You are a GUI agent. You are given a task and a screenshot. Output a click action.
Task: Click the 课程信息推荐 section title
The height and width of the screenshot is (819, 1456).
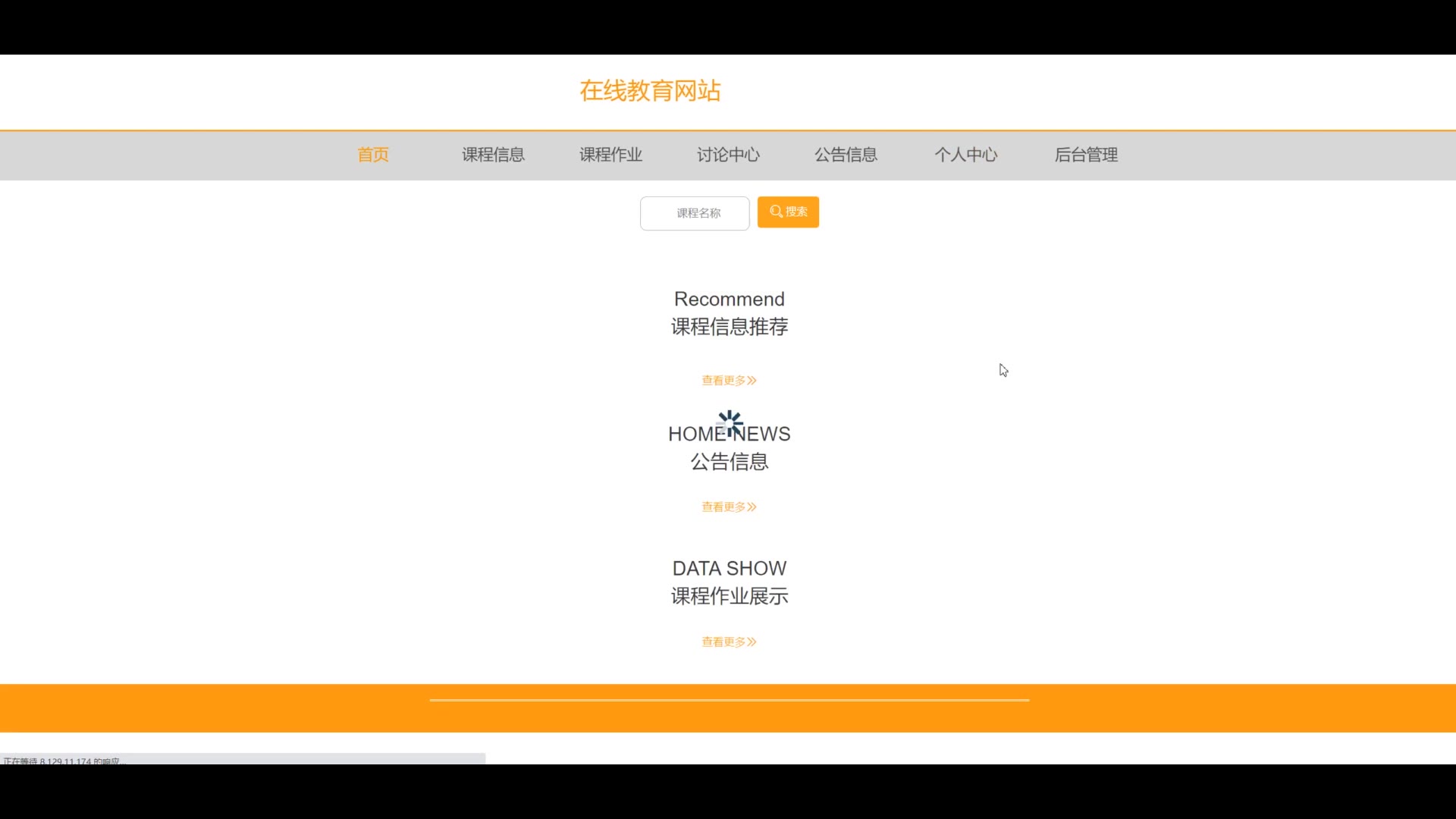pos(729,327)
